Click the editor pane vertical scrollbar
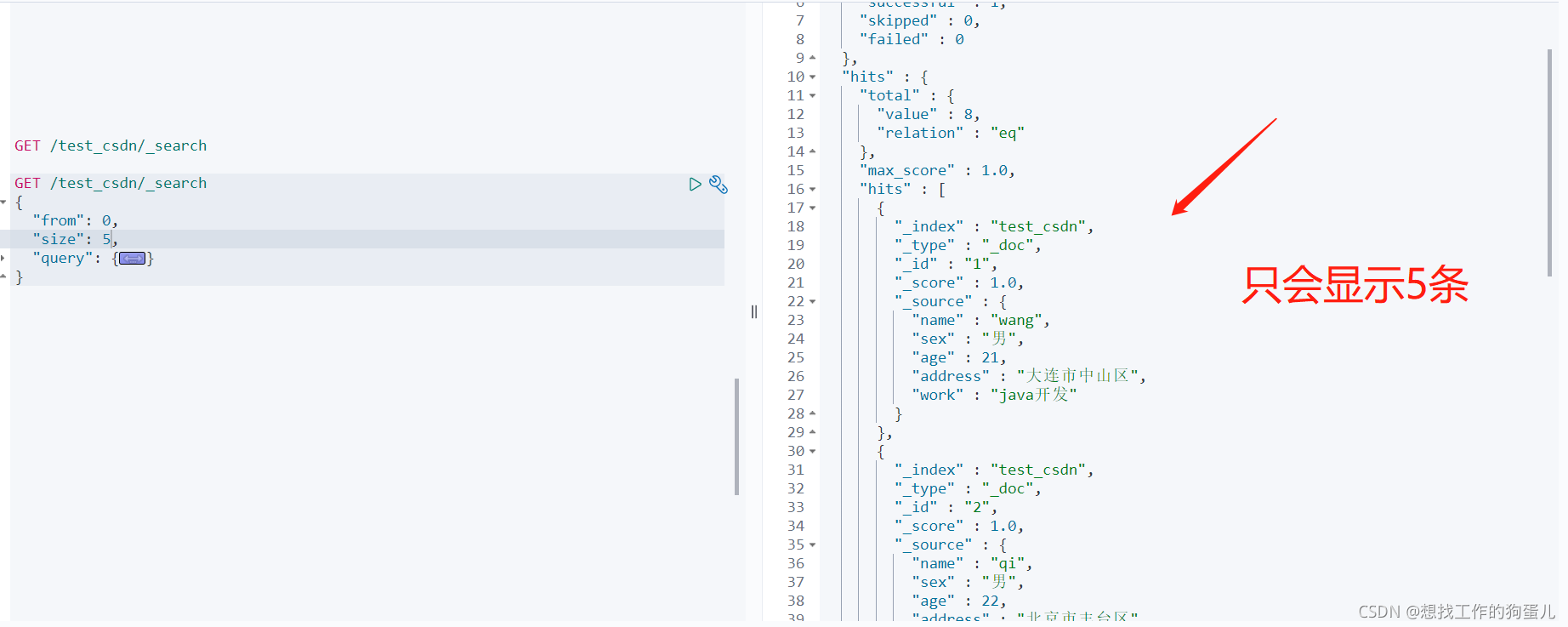1568x627 pixels. pyautogui.click(x=736, y=436)
